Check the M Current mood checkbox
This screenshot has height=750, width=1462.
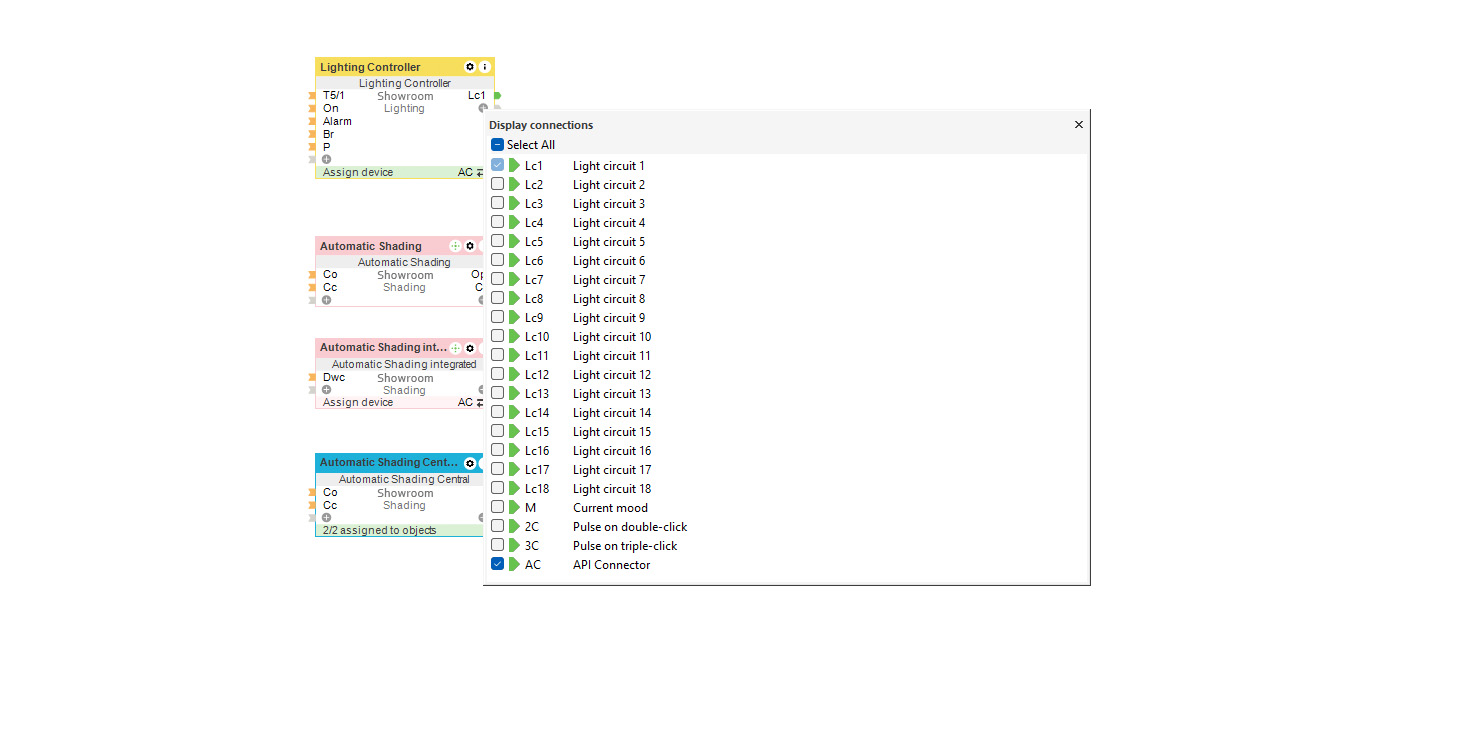tap(498, 507)
